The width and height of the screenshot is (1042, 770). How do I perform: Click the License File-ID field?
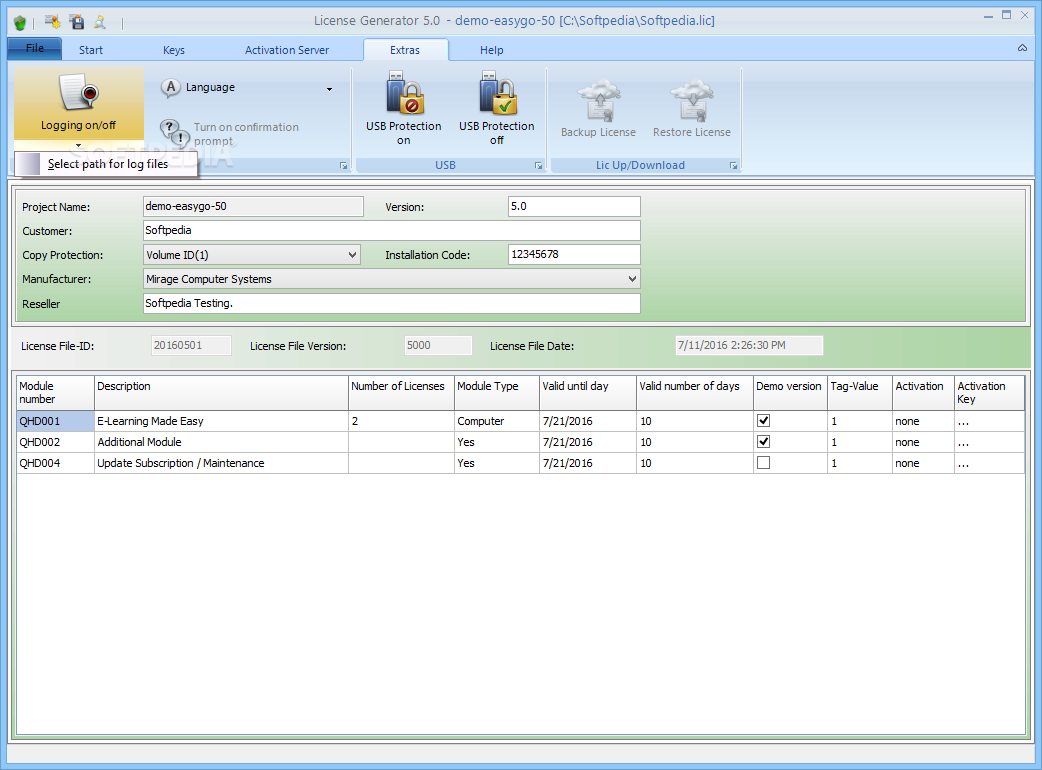pyautogui.click(x=191, y=345)
